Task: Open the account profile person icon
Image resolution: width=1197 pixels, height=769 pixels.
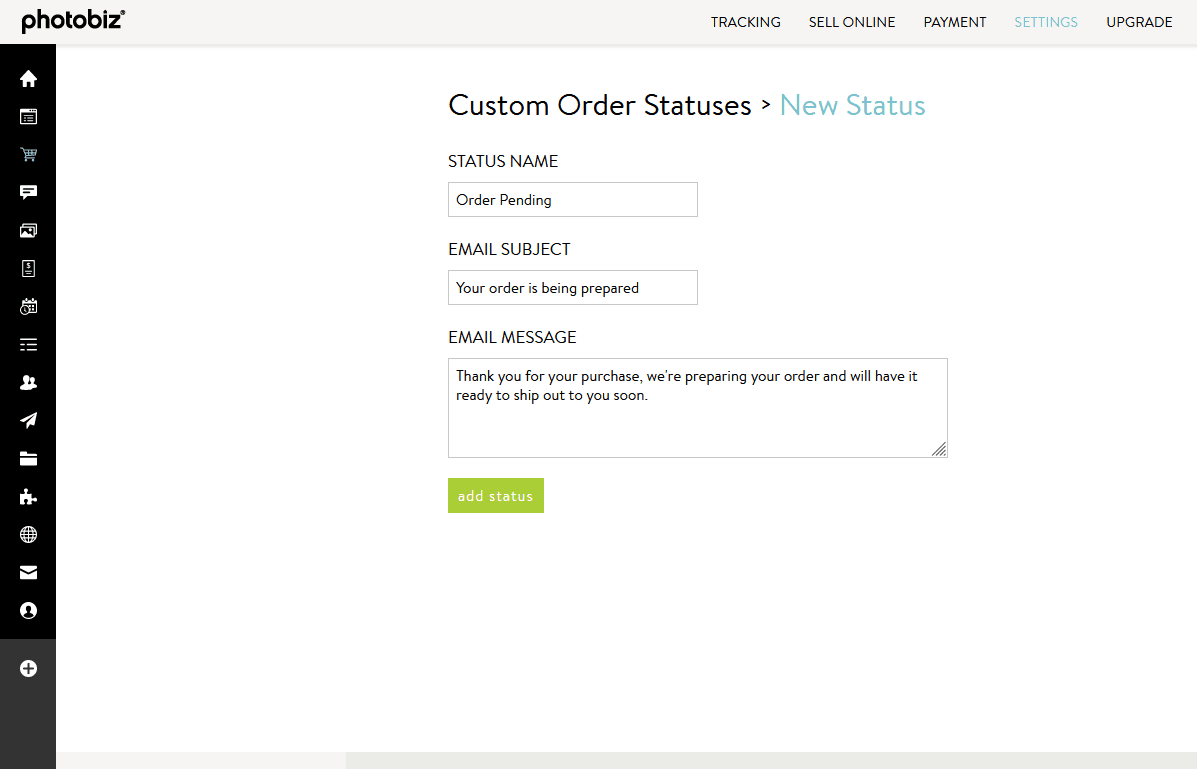Action: [x=28, y=611]
